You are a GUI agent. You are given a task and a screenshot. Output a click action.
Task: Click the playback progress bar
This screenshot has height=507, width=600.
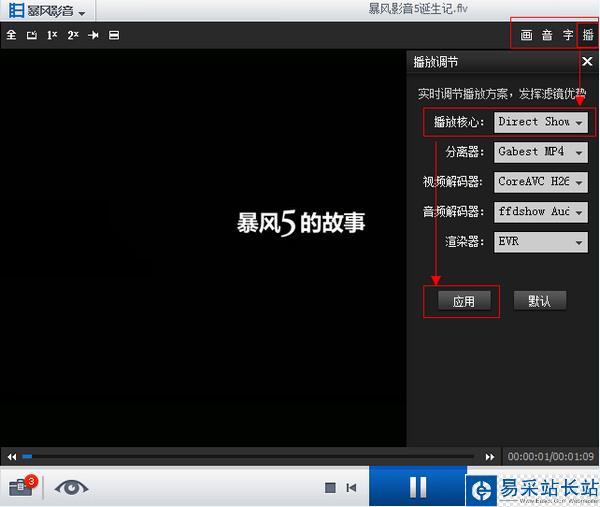[x=248, y=456]
